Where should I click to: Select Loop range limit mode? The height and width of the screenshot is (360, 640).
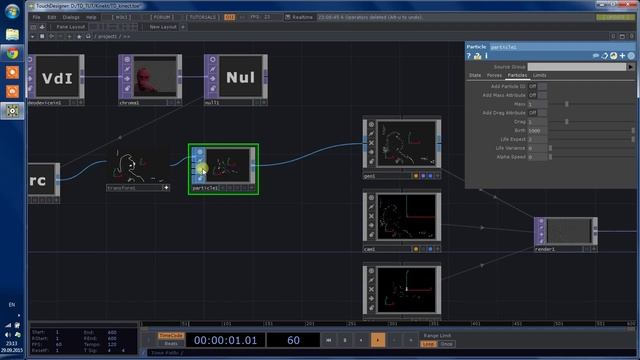coord(428,344)
